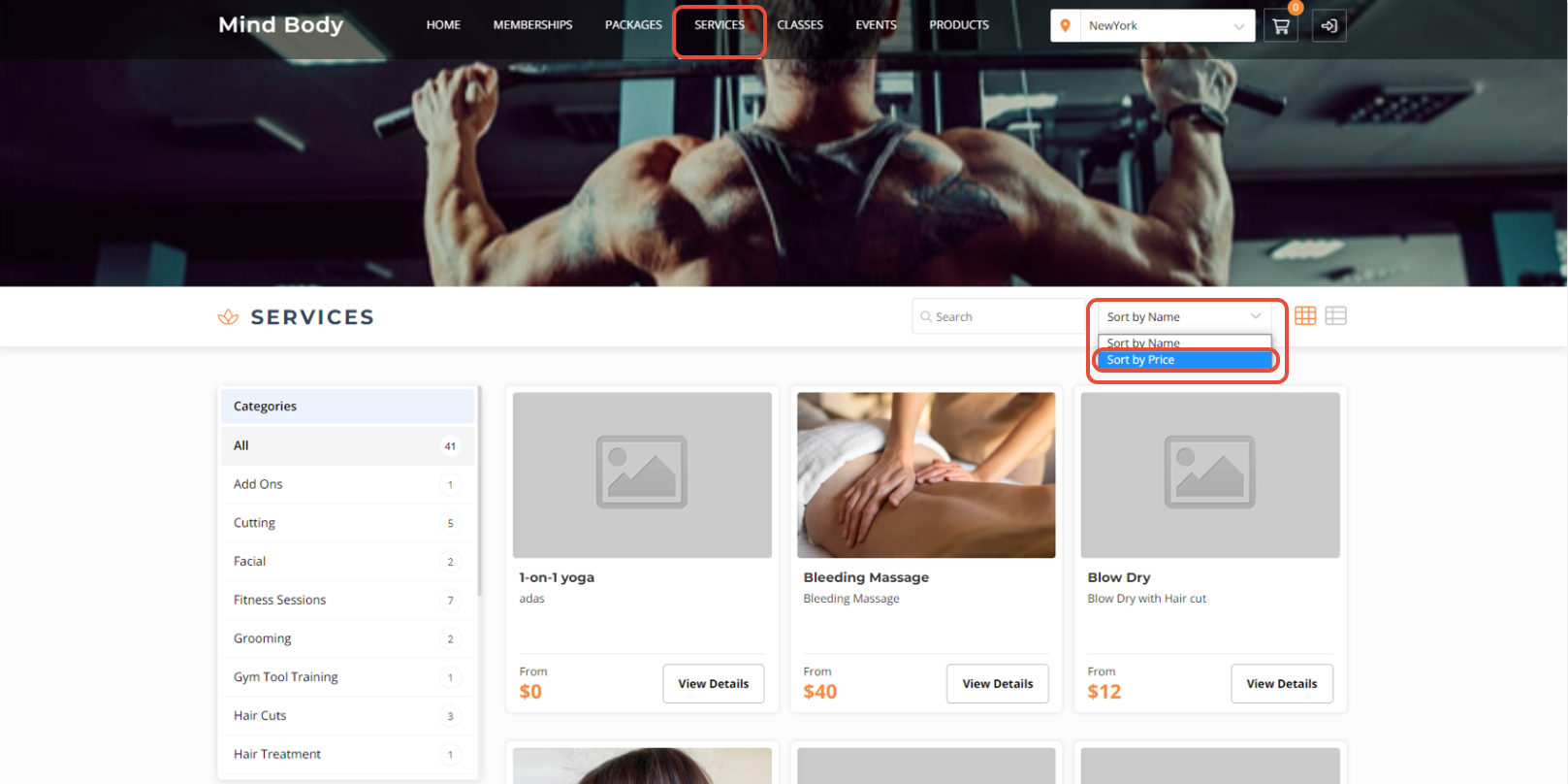Filter by Fitness Sessions category
Viewport: 1568px width, 784px height.
click(x=347, y=601)
